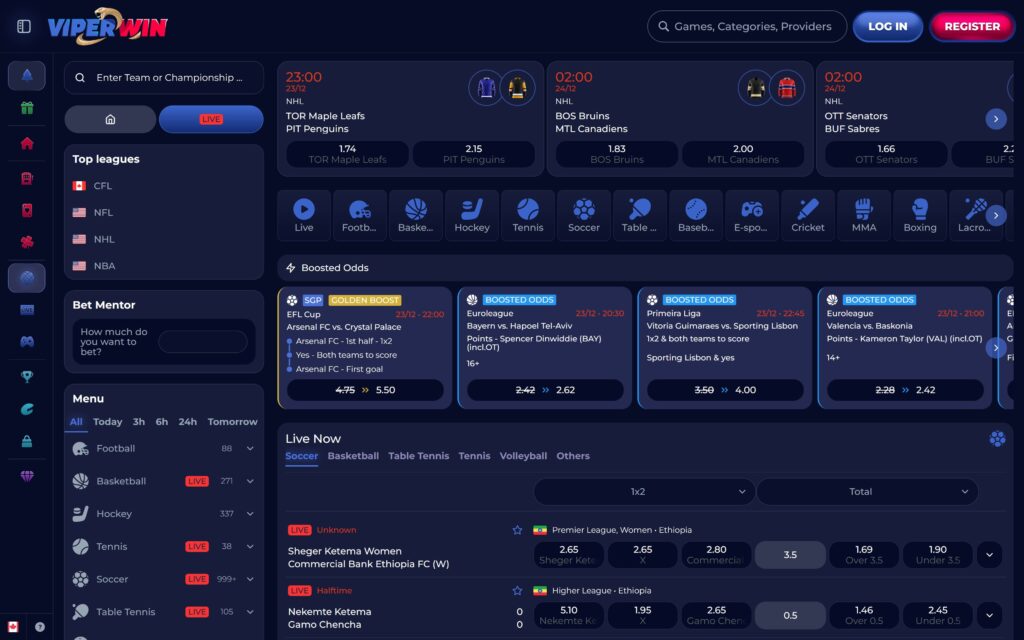Open the gift promotions icon in the sidebar
This screenshot has width=1024, height=640.
[26, 106]
